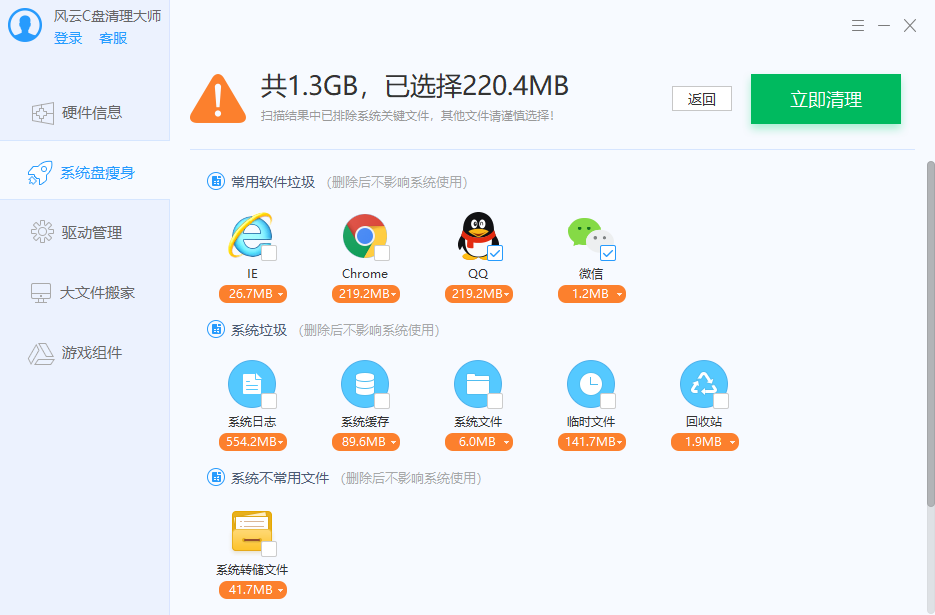Click the user avatar icon
This screenshot has height=615, width=935.
pos(24,24)
